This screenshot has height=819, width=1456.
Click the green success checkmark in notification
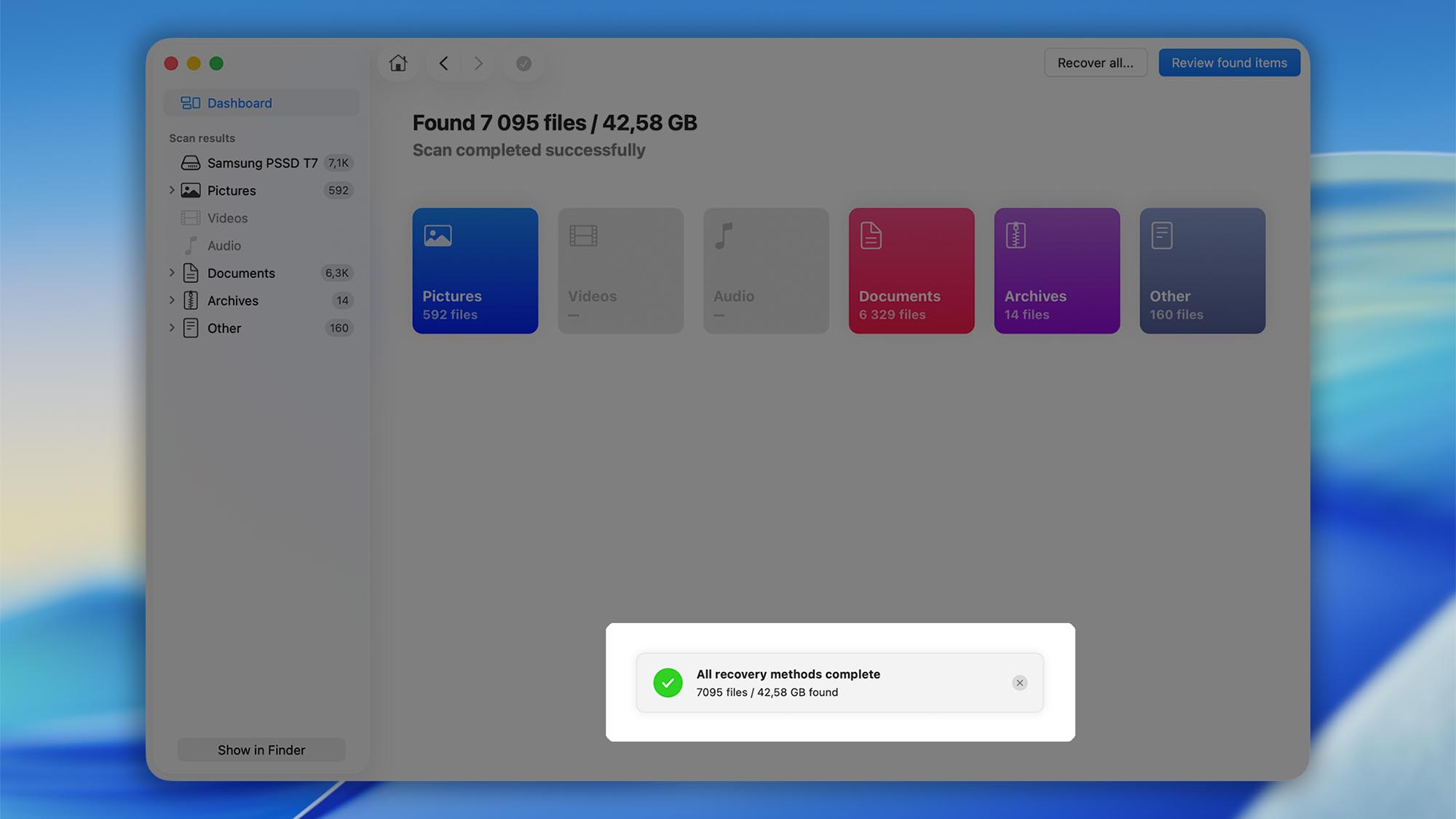click(x=668, y=683)
